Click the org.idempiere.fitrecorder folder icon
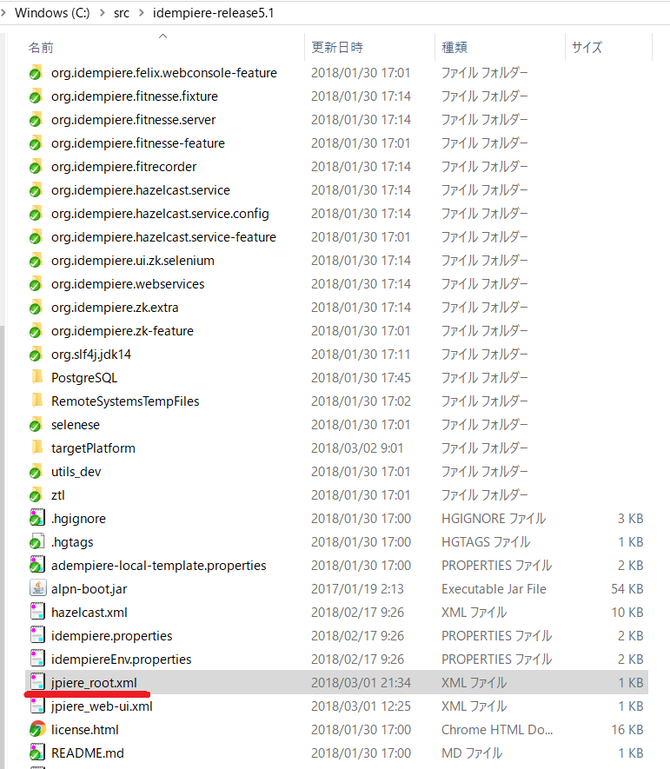The width and height of the screenshot is (670, 769). pos(36,167)
